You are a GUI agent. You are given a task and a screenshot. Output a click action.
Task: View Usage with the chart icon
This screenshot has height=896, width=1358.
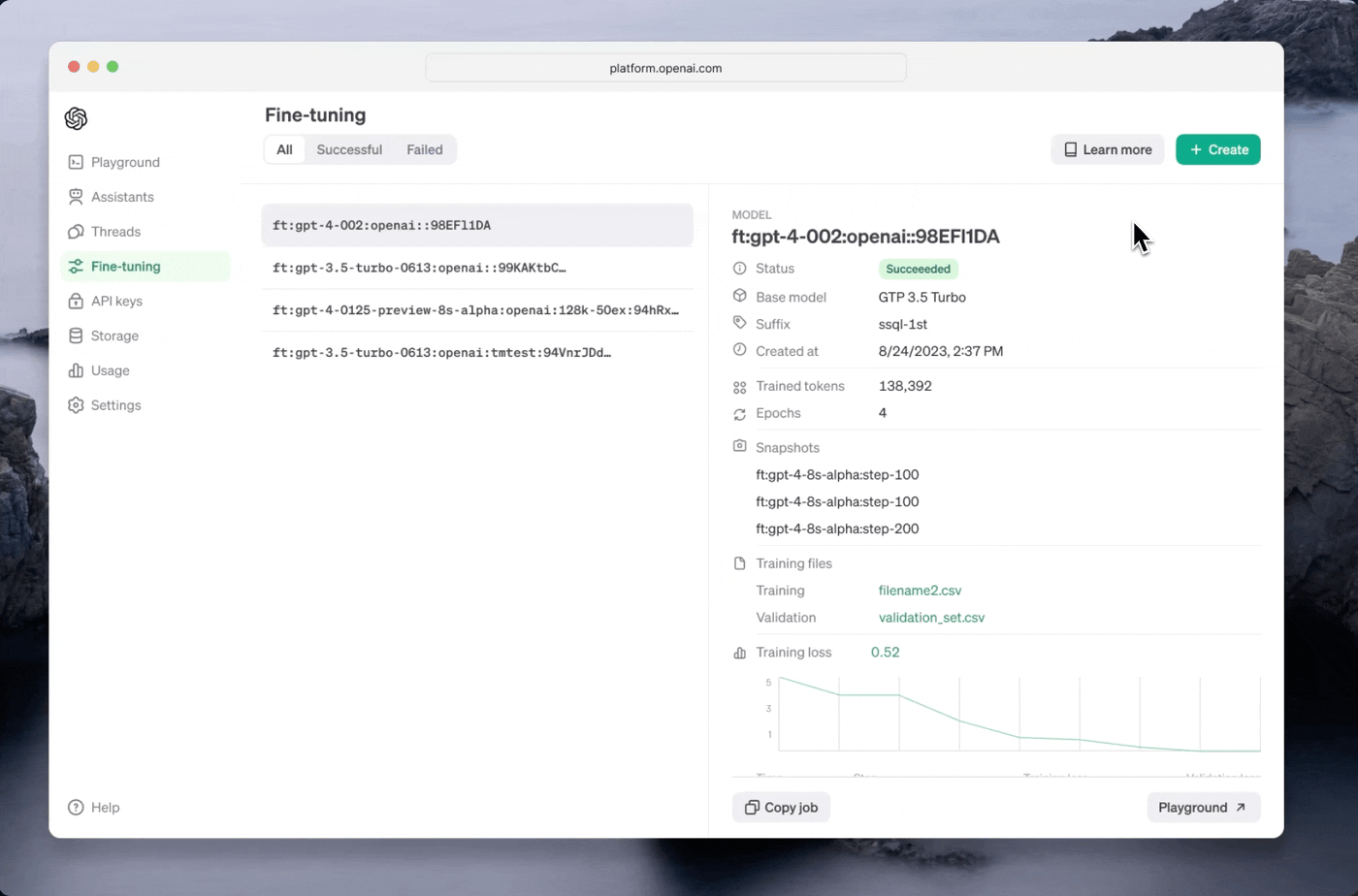tap(76, 370)
